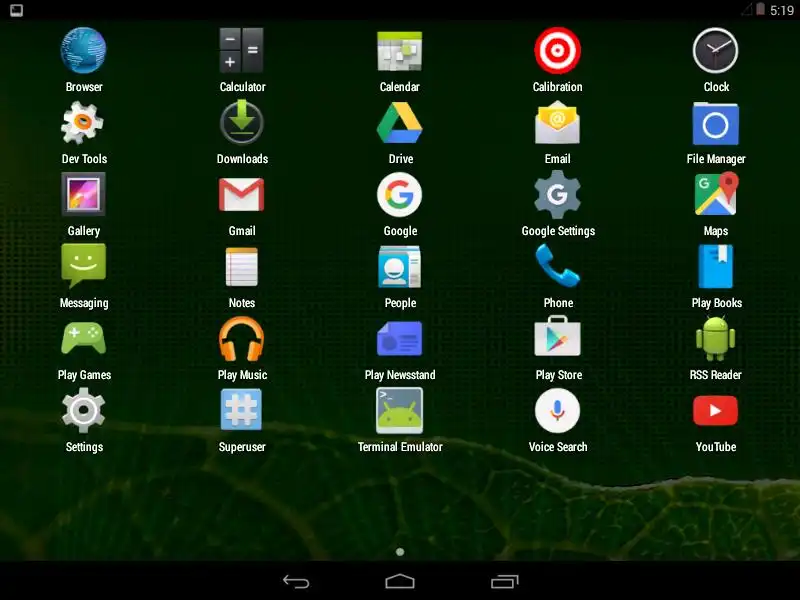The image size is (800, 600).
Task: Start the Calibration app
Action: (557, 51)
